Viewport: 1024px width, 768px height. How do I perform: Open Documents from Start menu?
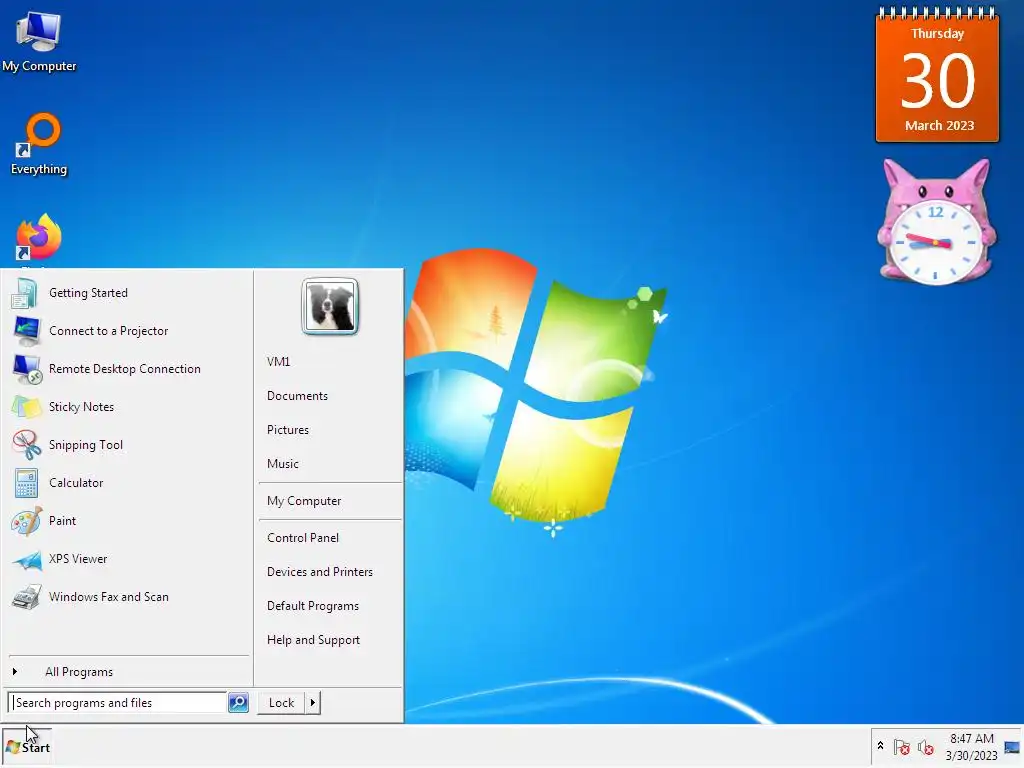click(x=297, y=396)
